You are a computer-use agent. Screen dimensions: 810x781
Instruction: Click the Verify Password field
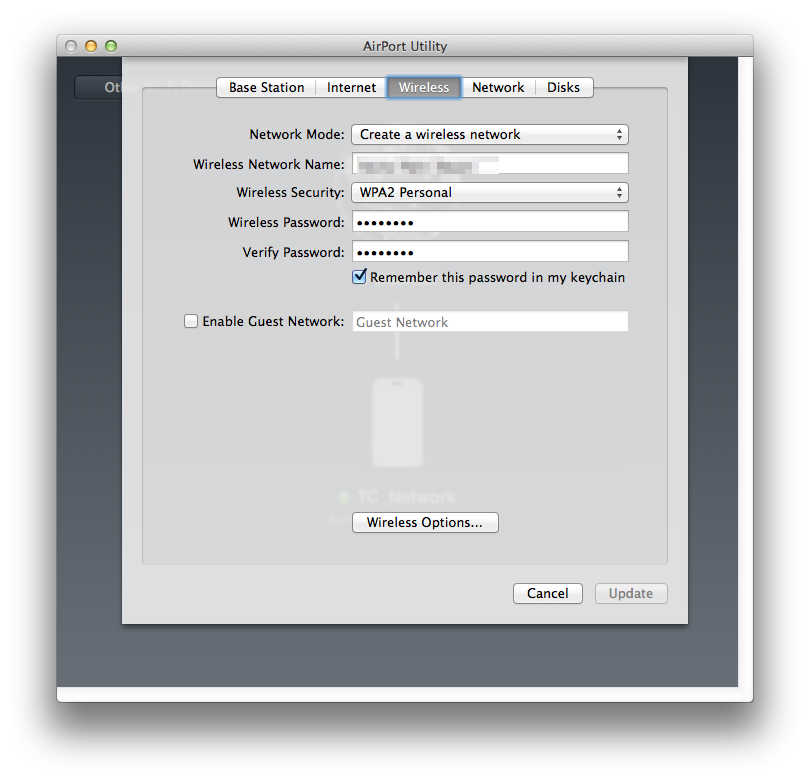tap(490, 252)
